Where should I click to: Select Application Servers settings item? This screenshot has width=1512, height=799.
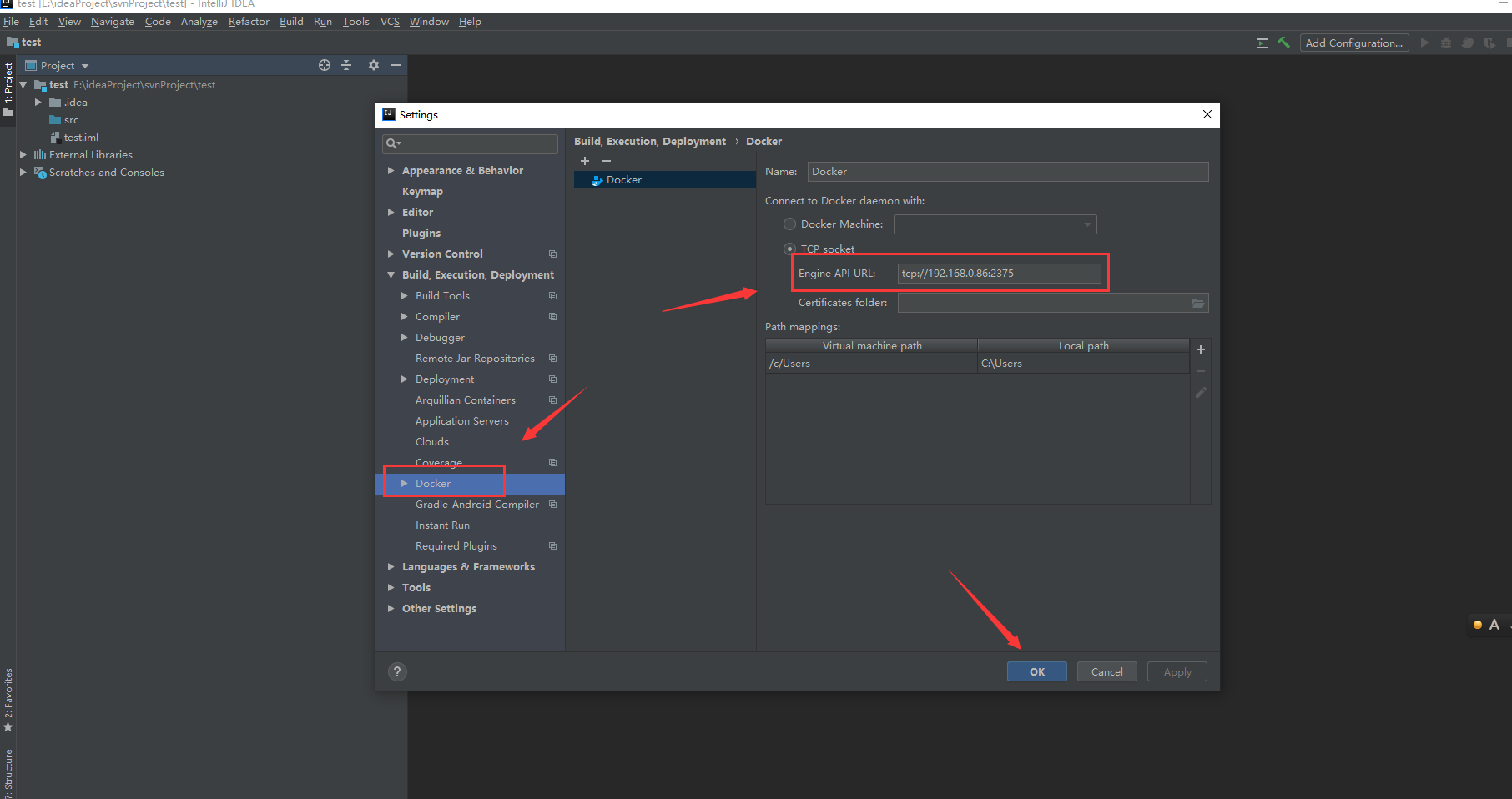click(462, 421)
